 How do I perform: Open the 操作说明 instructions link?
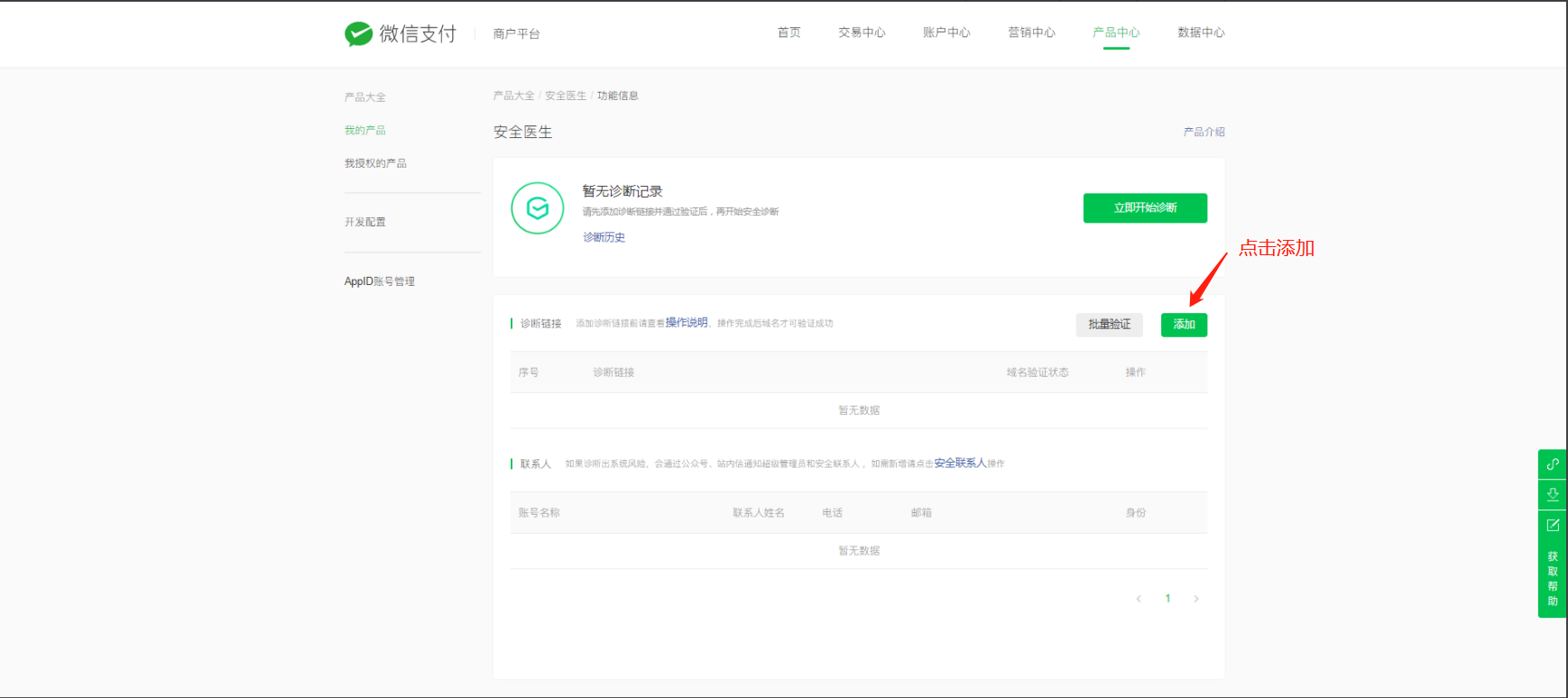pyautogui.click(x=687, y=323)
